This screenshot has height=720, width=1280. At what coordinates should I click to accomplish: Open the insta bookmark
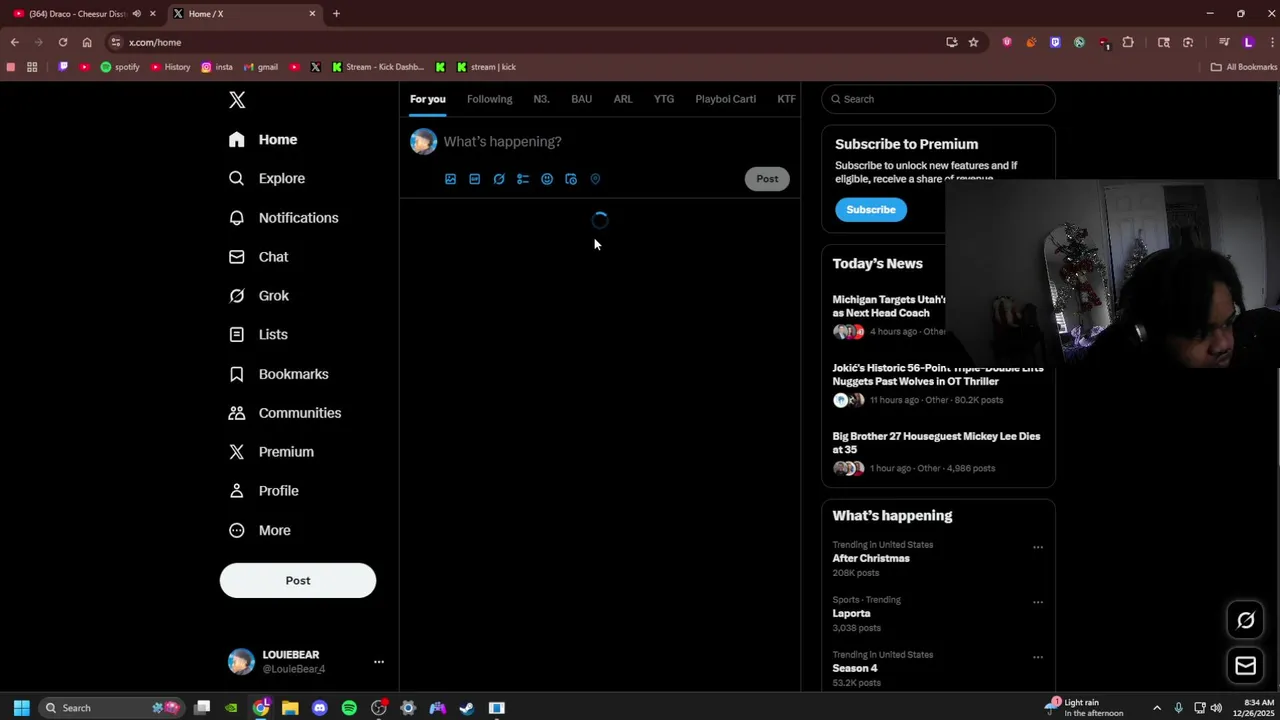coord(217,67)
